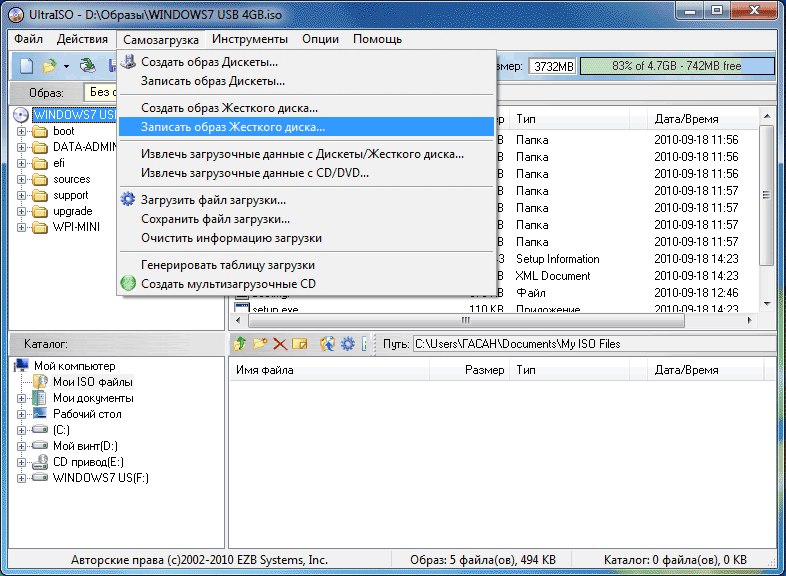Expand the support folder node
Viewport: 786px width, 576px height.
22,196
